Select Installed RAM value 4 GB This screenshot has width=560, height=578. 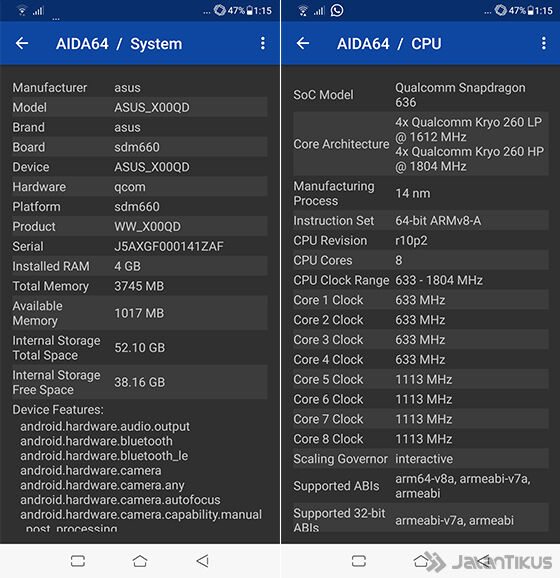coord(128,267)
